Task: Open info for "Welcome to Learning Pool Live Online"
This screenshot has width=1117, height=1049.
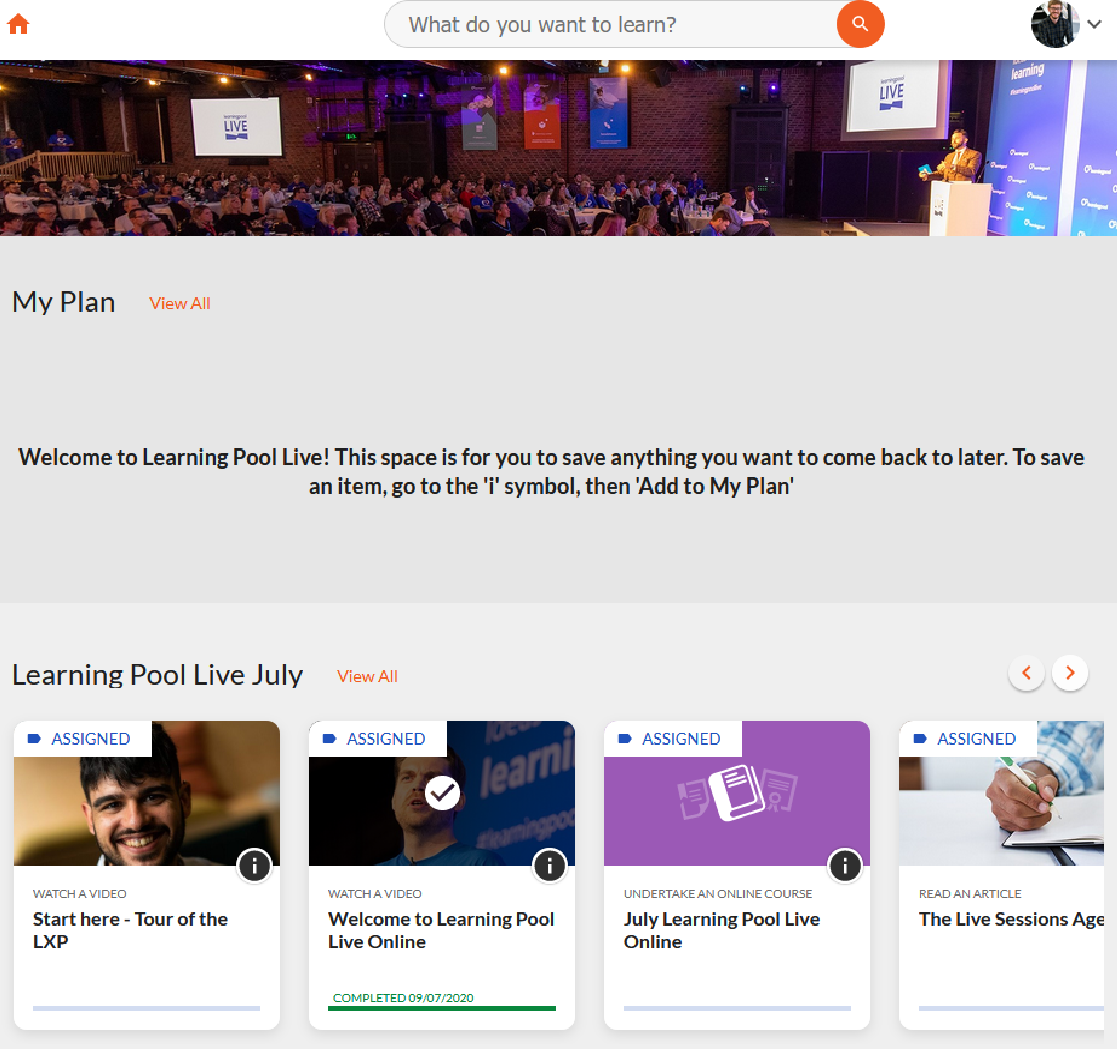Action: (549, 866)
